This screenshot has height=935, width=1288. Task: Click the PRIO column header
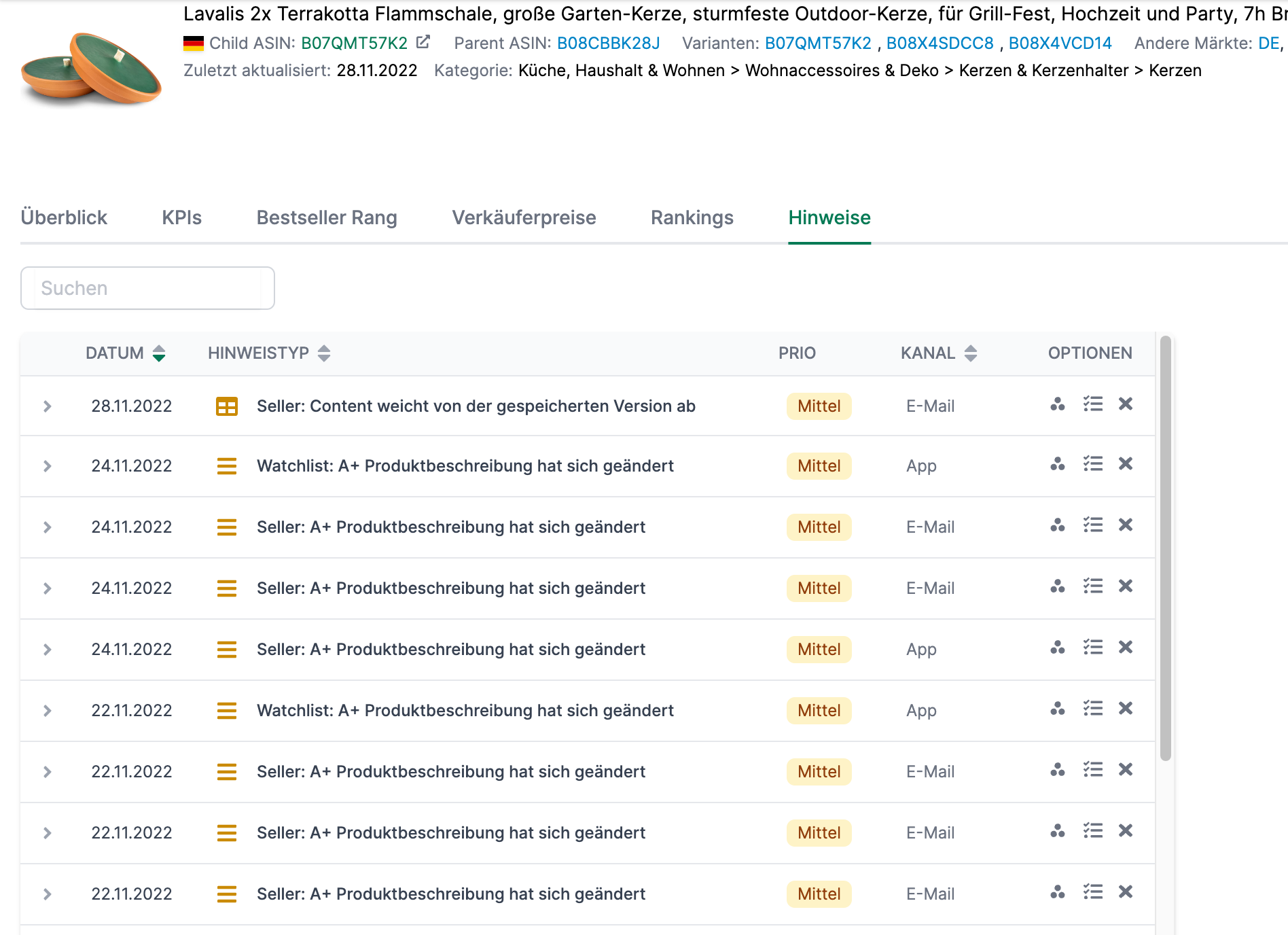(797, 353)
